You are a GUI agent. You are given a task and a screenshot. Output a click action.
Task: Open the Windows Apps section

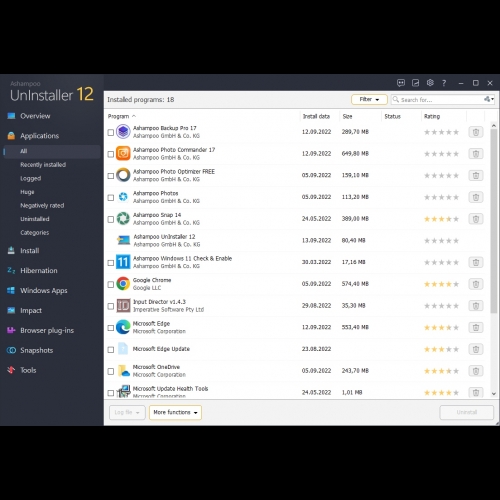pyautogui.click(x=43, y=291)
